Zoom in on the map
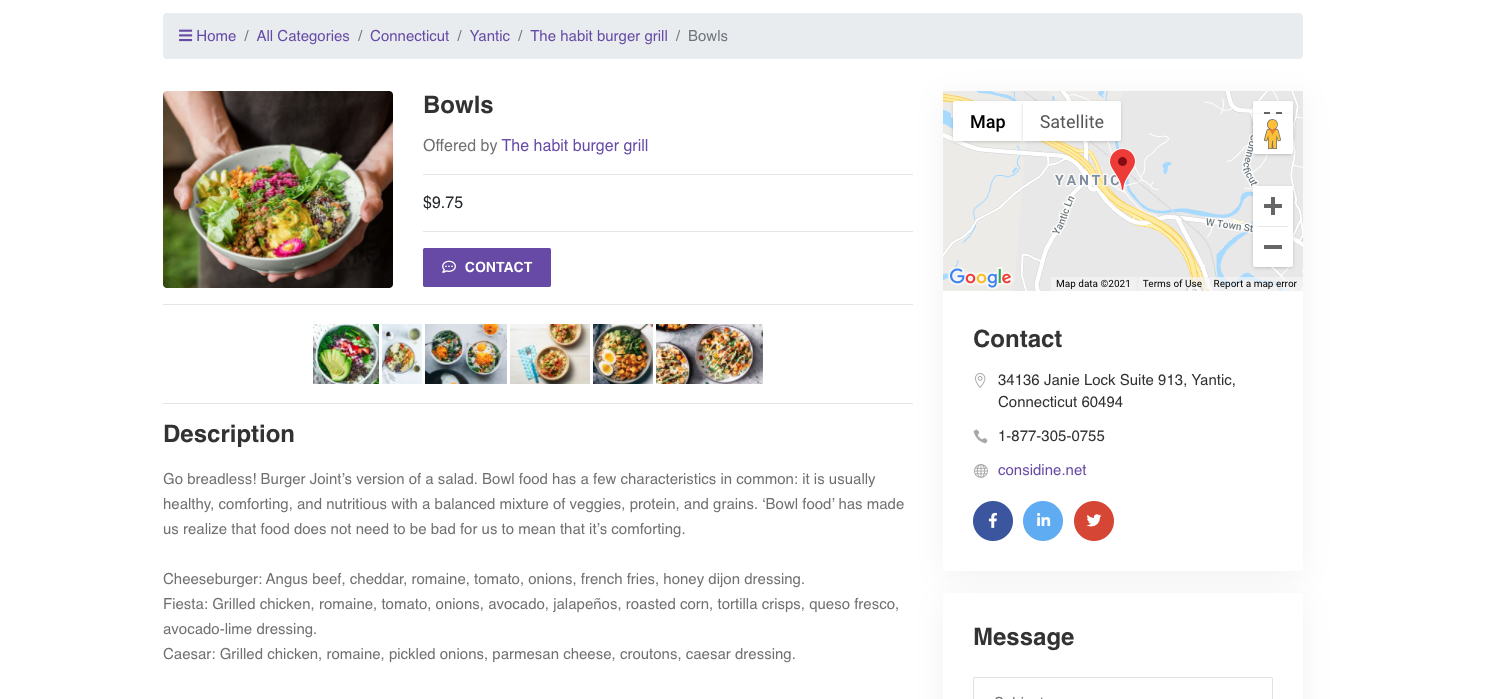Image resolution: width=1489 pixels, height=699 pixels. (1273, 207)
